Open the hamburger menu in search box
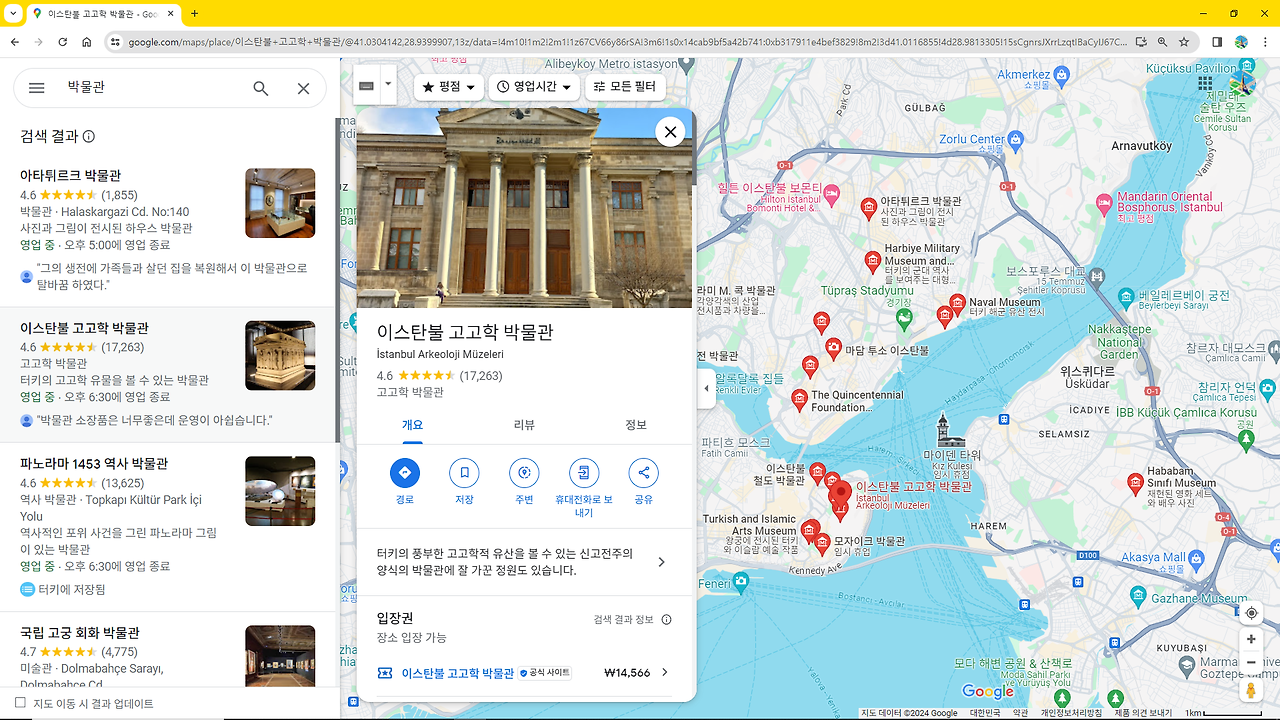 [x=37, y=88]
